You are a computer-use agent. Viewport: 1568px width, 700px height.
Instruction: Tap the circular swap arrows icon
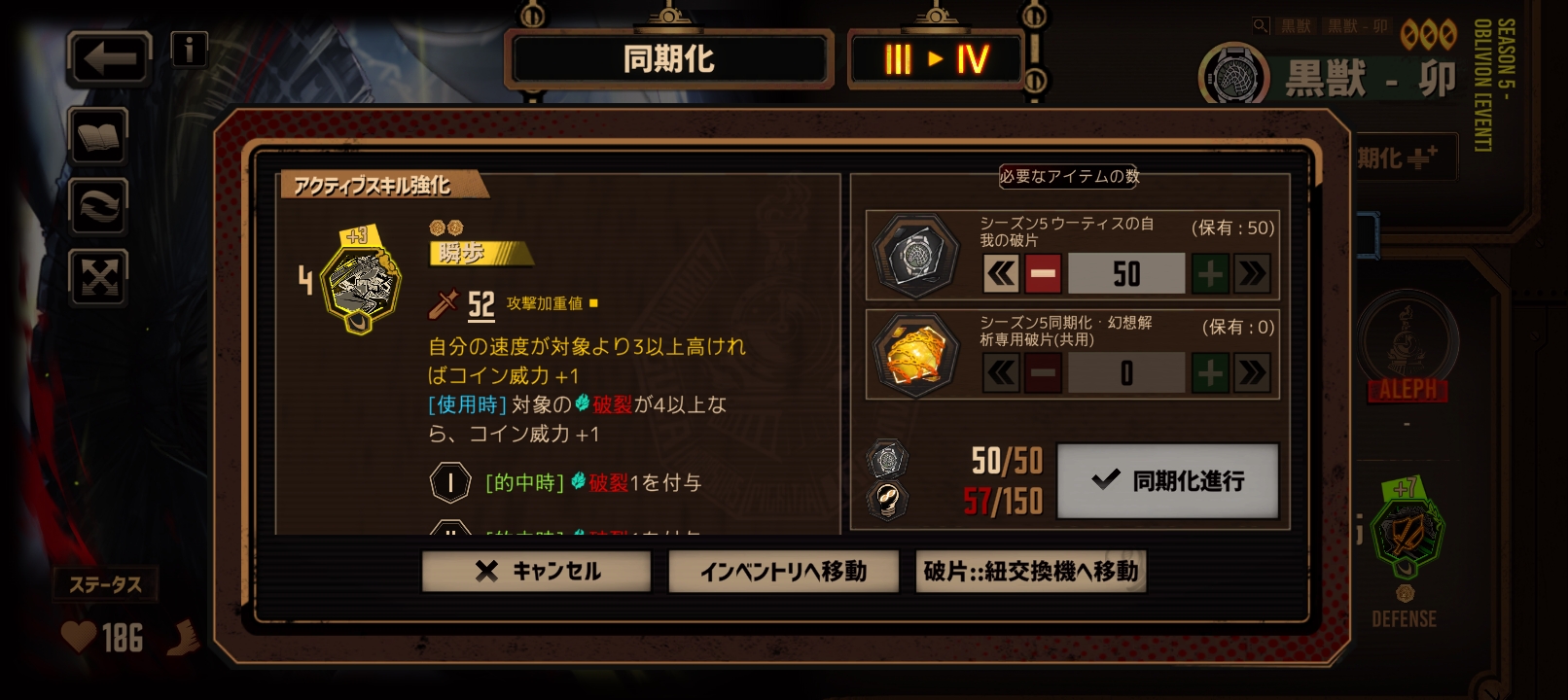pyautogui.click(x=98, y=206)
